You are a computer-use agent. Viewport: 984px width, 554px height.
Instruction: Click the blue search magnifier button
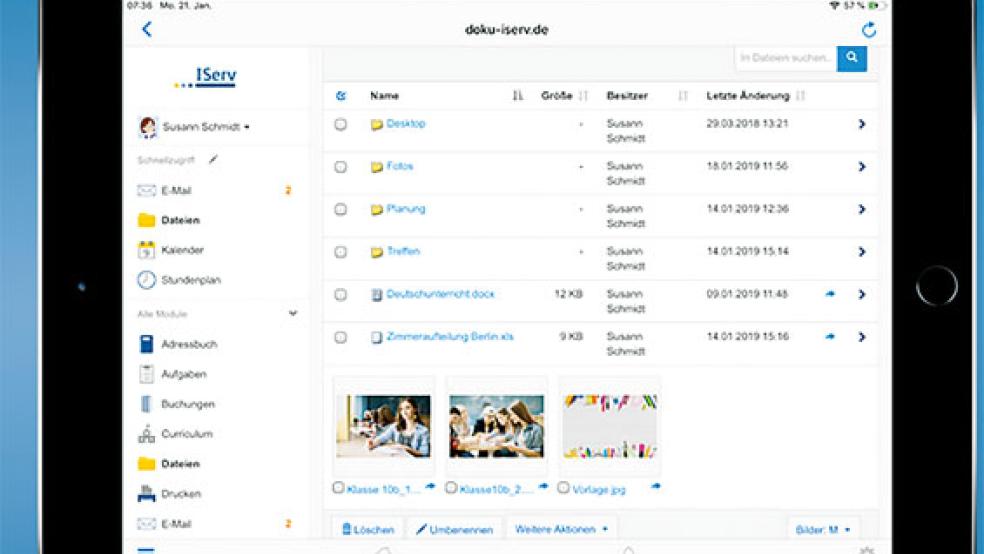852,58
